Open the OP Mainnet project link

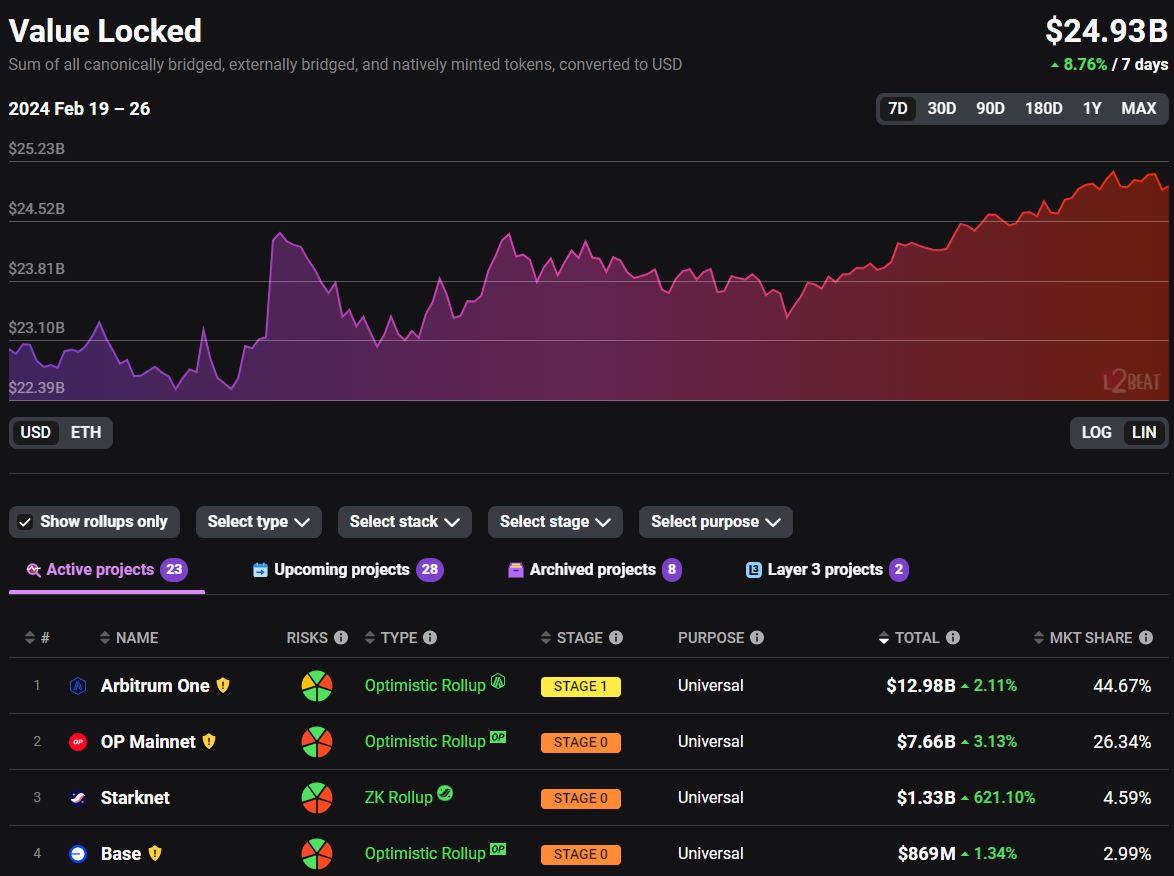click(x=148, y=742)
